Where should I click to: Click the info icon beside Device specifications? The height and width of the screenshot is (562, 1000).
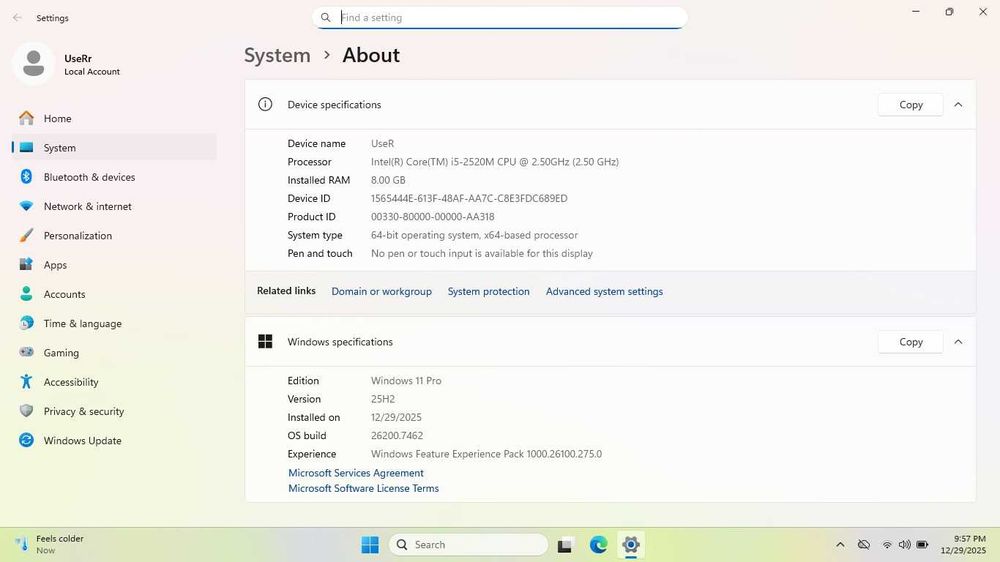point(265,104)
